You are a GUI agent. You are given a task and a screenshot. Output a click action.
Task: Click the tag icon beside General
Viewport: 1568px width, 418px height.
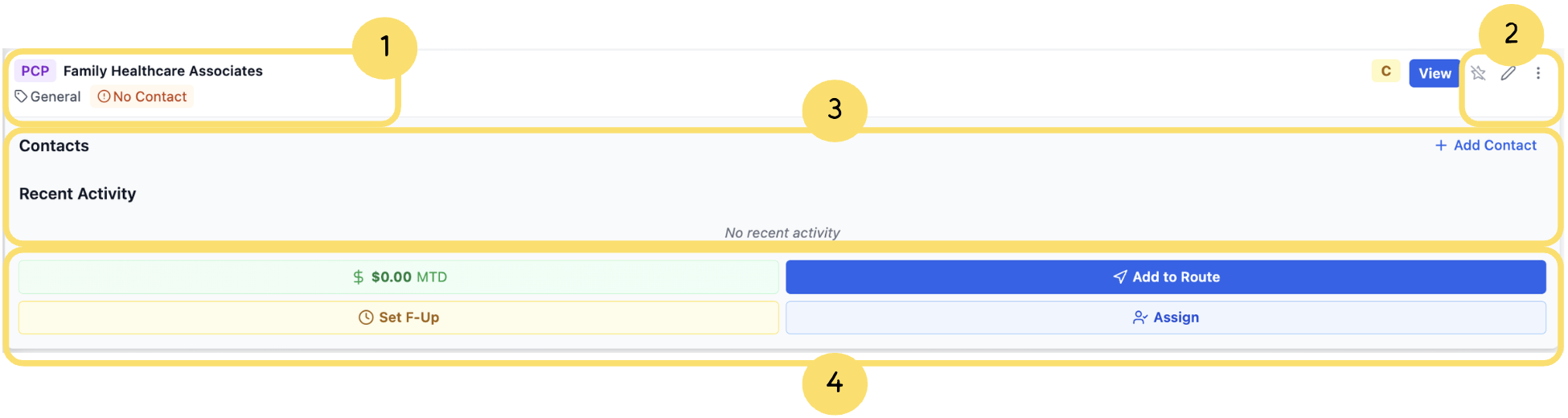click(22, 96)
